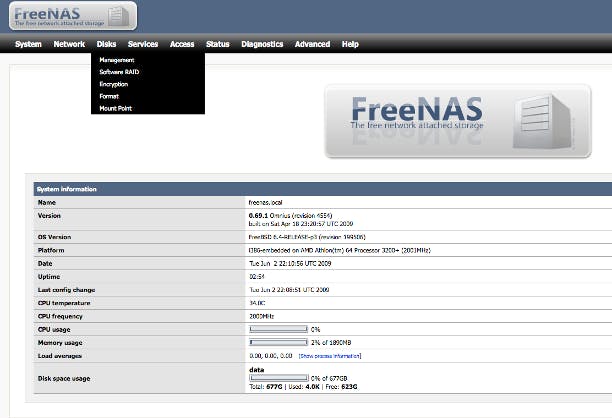Click the CPU usage row label
The height and width of the screenshot is (418, 612).
[54, 329]
